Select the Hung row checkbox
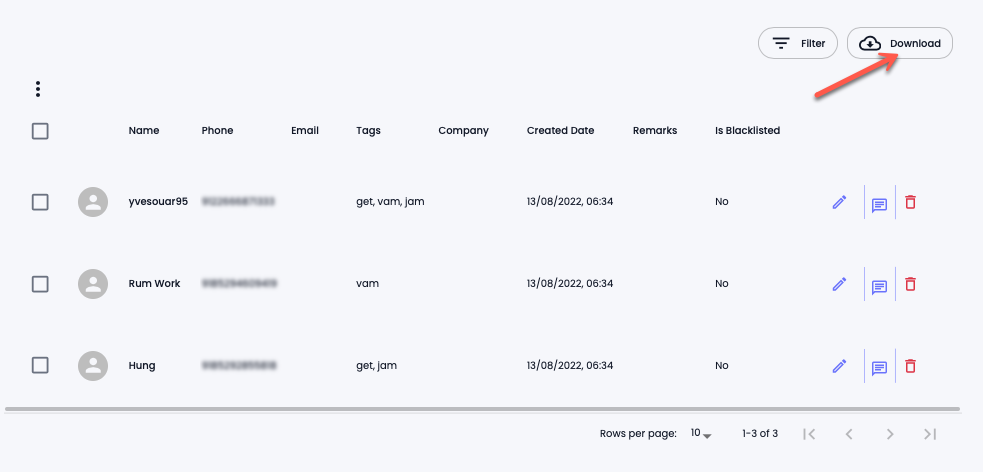The width and height of the screenshot is (983, 472). (40, 365)
